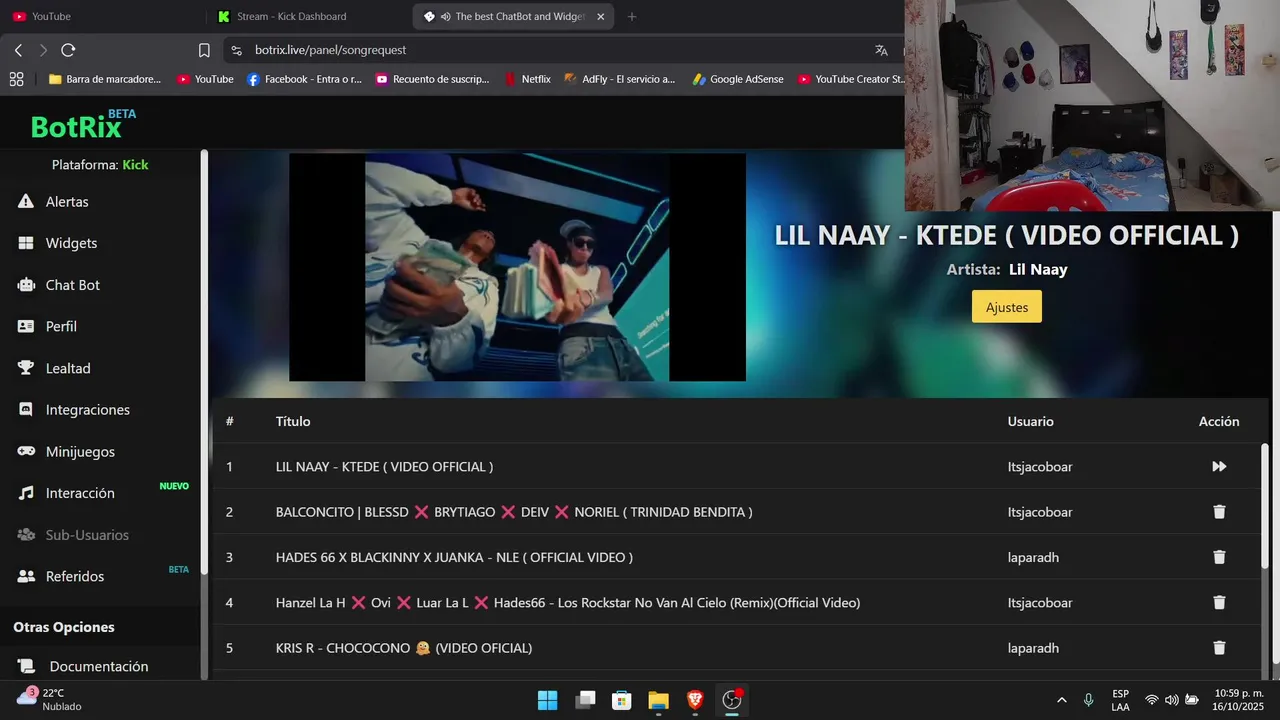Click the Usuario column header

[1030, 421]
